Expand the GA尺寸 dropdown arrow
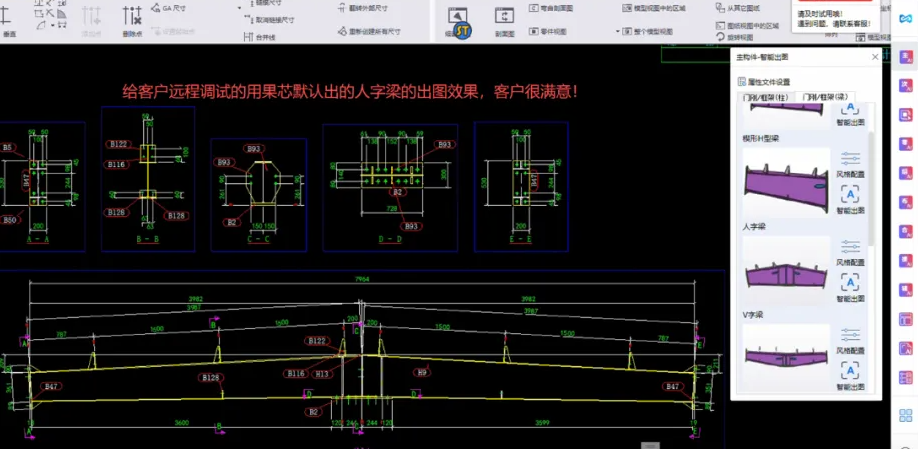 pyautogui.click(x=240, y=7)
